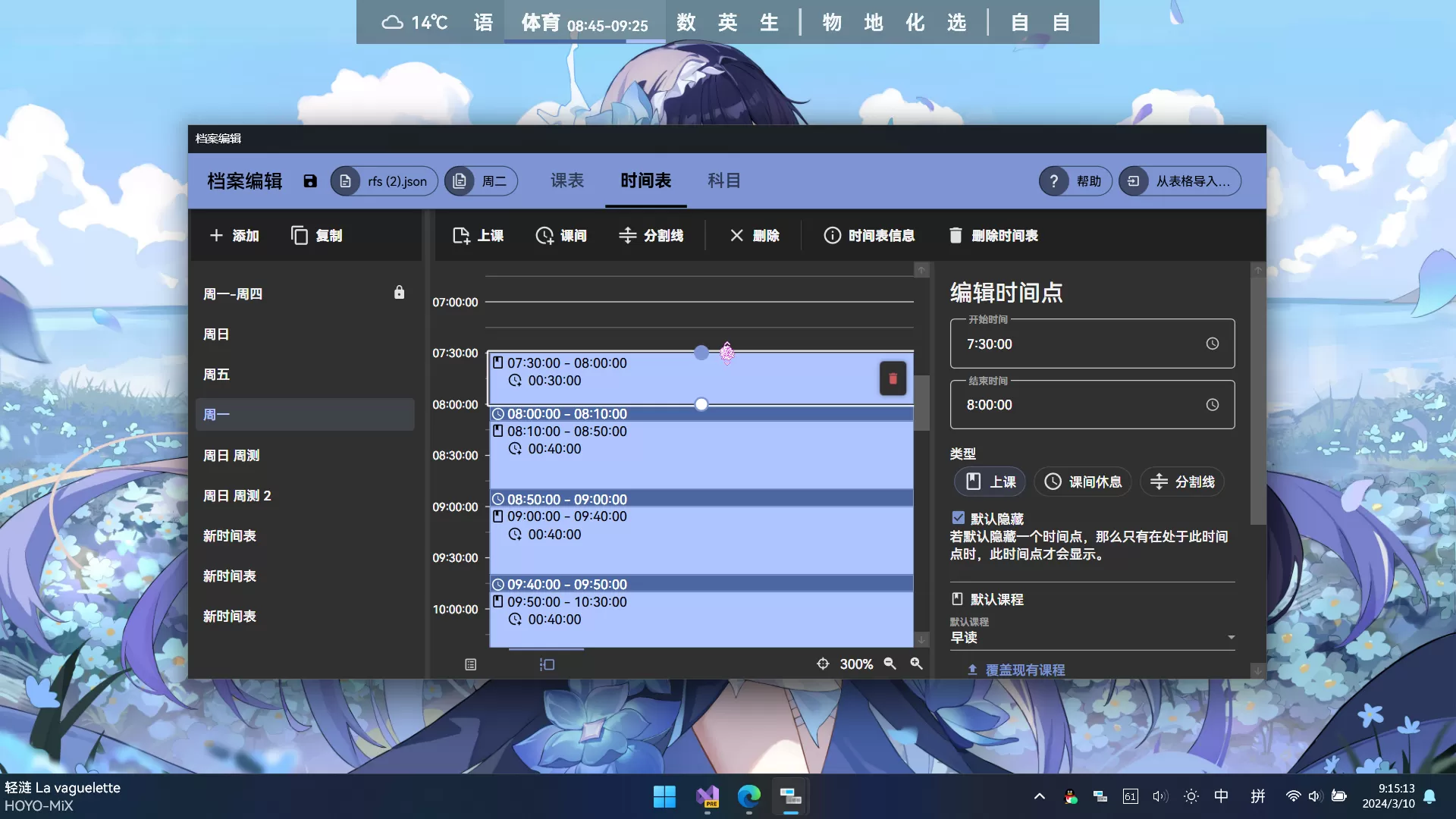This screenshot has height=819, width=1456.
Task: Toggle the lock on 周一-周四
Action: pos(399,292)
